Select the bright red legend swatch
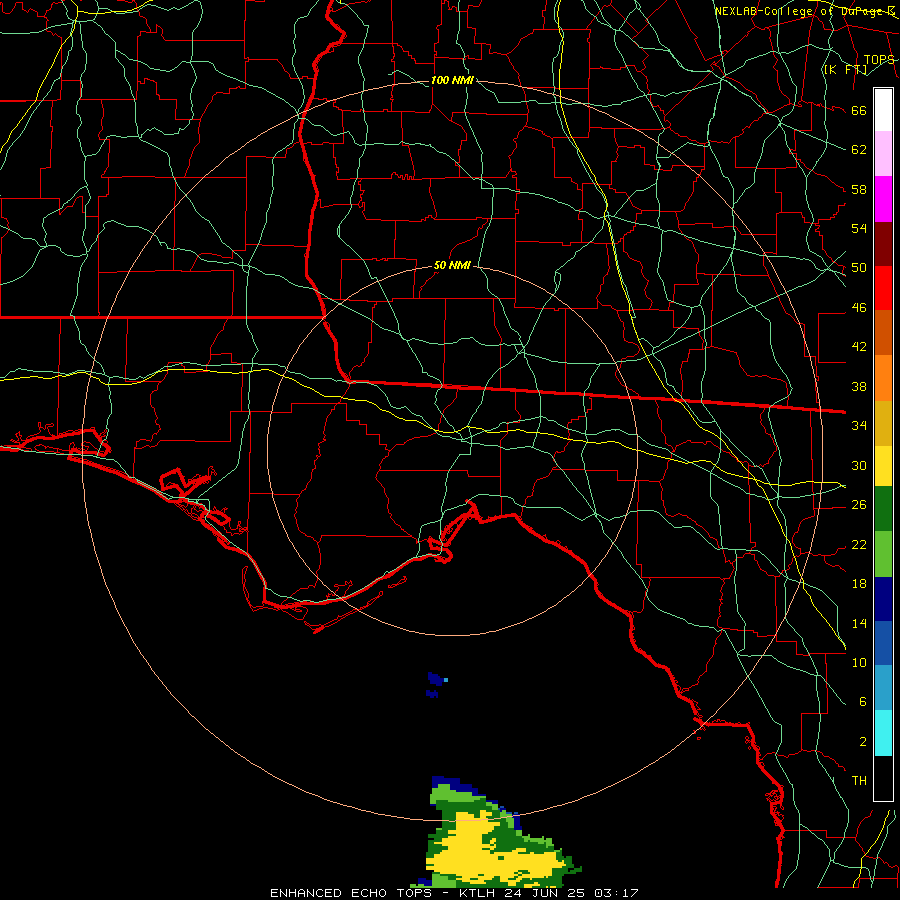 (x=883, y=288)
